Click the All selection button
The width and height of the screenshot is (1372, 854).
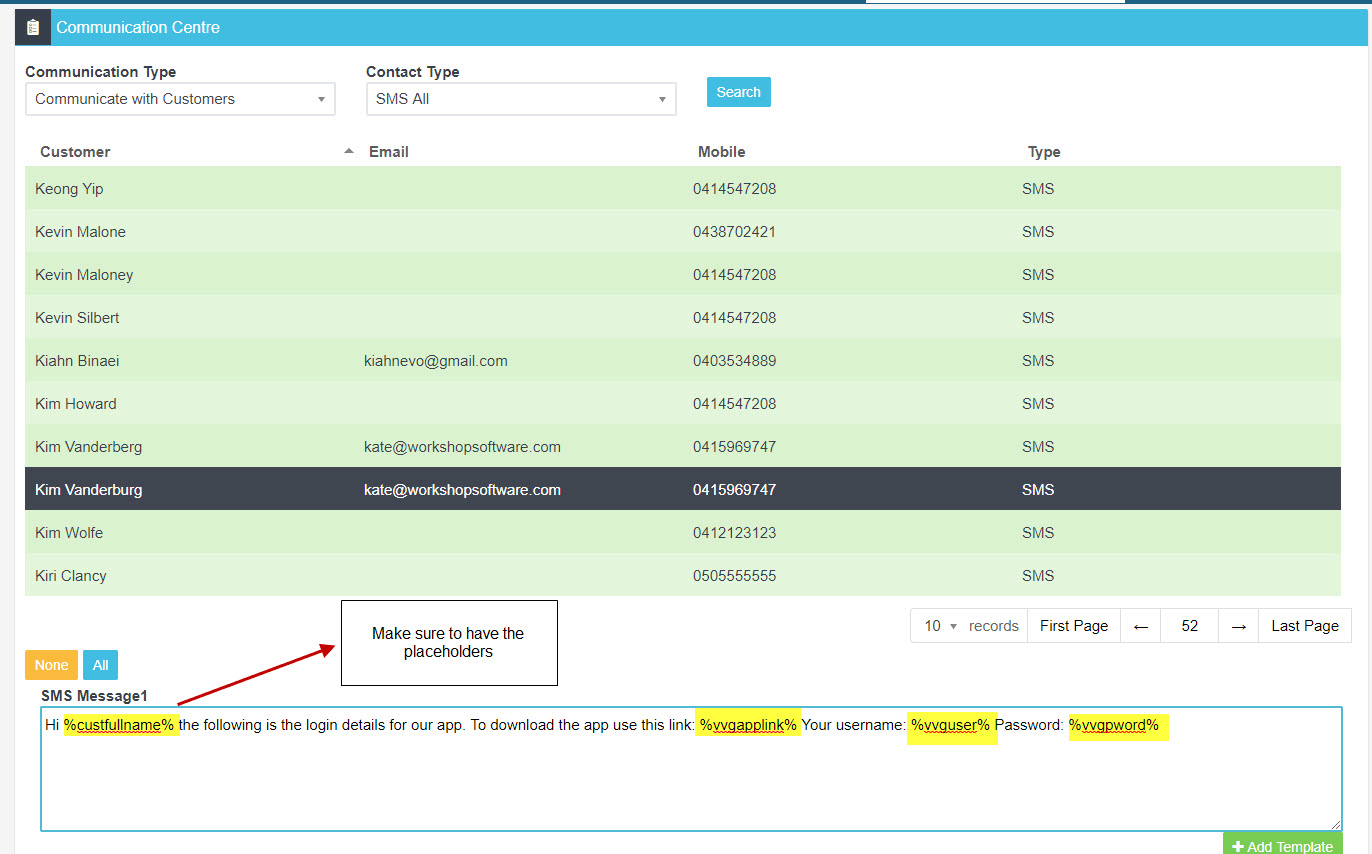pos(101,665)
